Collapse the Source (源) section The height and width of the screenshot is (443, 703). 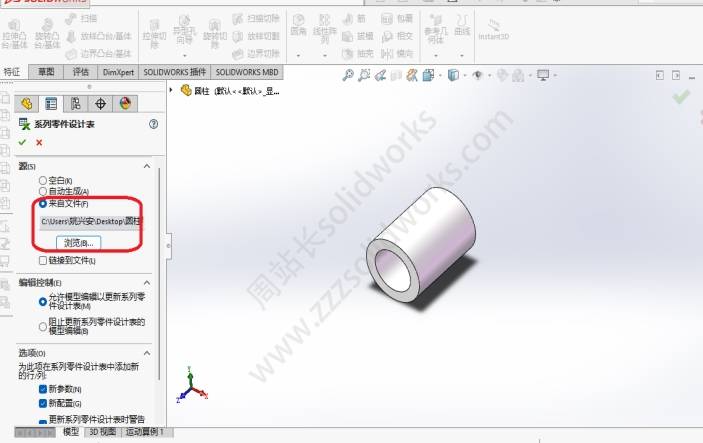(x=147, y=166)
